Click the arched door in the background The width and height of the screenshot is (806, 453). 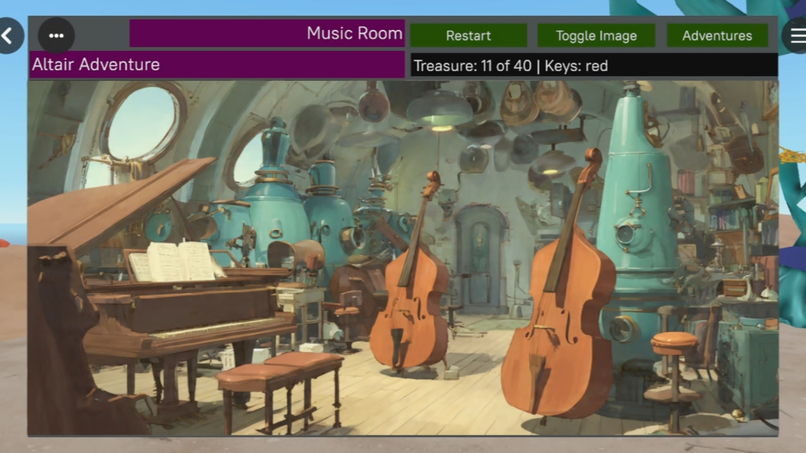pyautogui.click(x=480, y=257)
